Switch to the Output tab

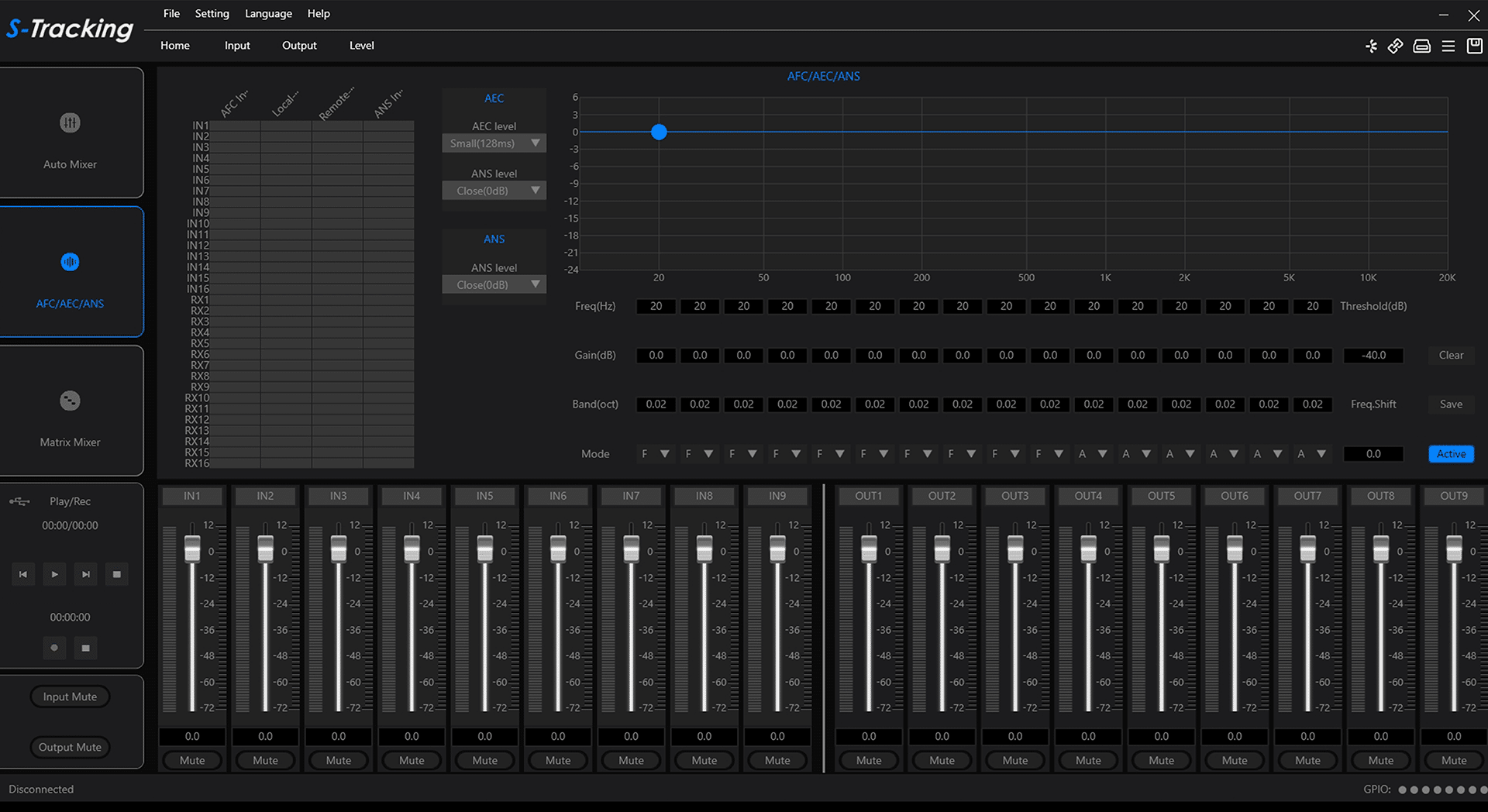[299, 46]
